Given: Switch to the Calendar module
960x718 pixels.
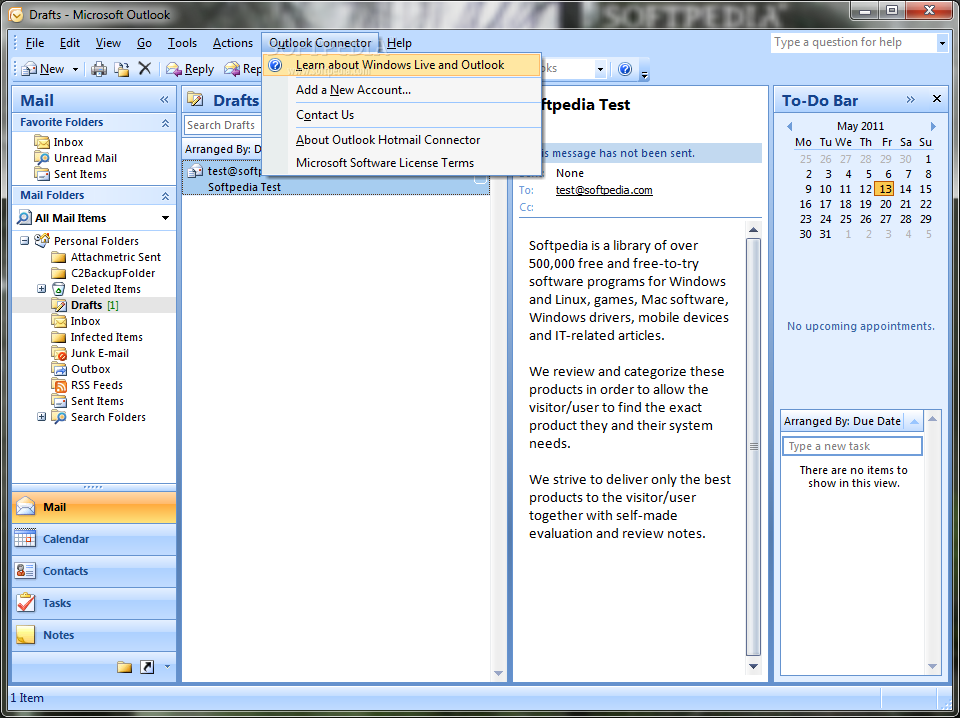Looking at the screenshot, I should pyautogui.click(x=94, y=539).
